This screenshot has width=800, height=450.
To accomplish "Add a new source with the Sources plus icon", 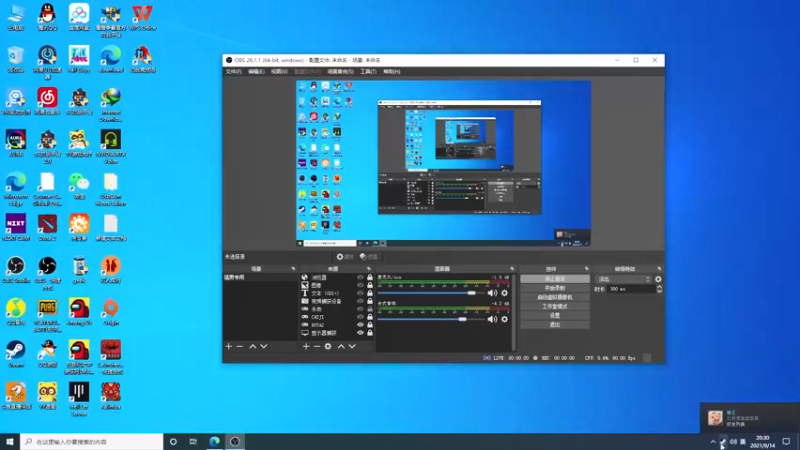I will click(x=306, y=346).
